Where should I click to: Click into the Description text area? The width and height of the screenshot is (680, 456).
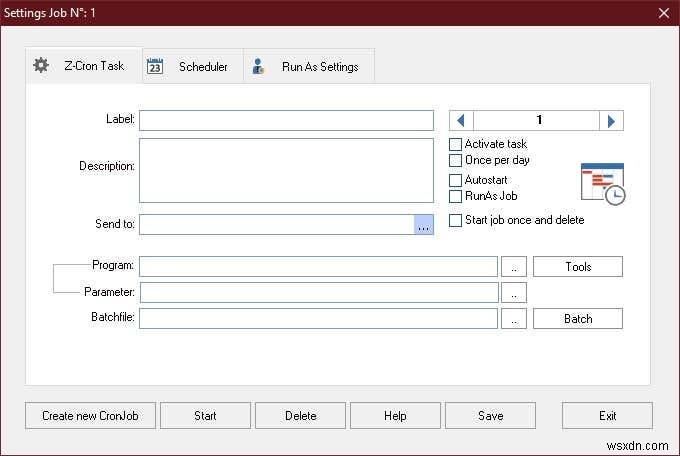coord(286,171)
